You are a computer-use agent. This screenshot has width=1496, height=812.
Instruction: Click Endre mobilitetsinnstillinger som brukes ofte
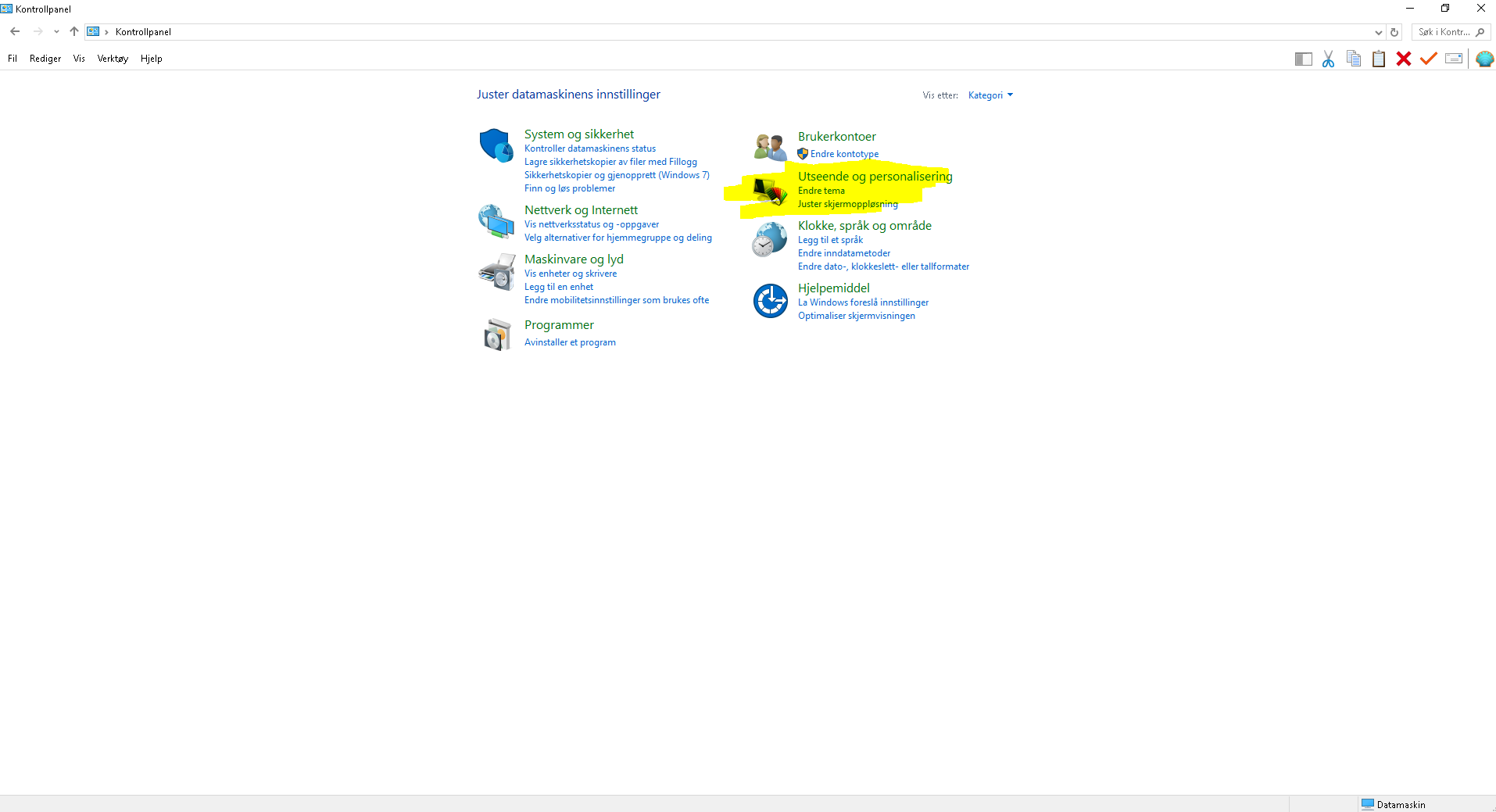tap(617, 300)
